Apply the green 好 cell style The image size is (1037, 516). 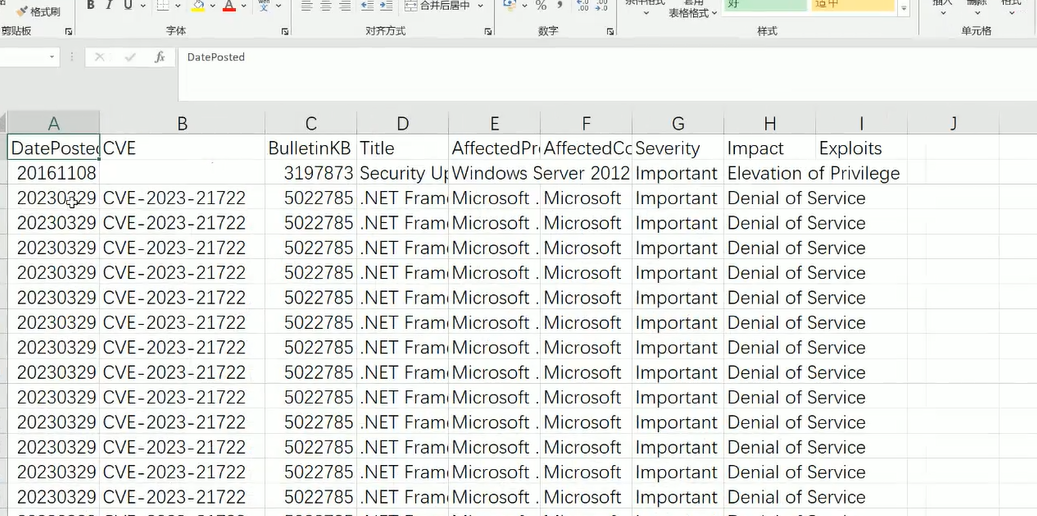765,5
